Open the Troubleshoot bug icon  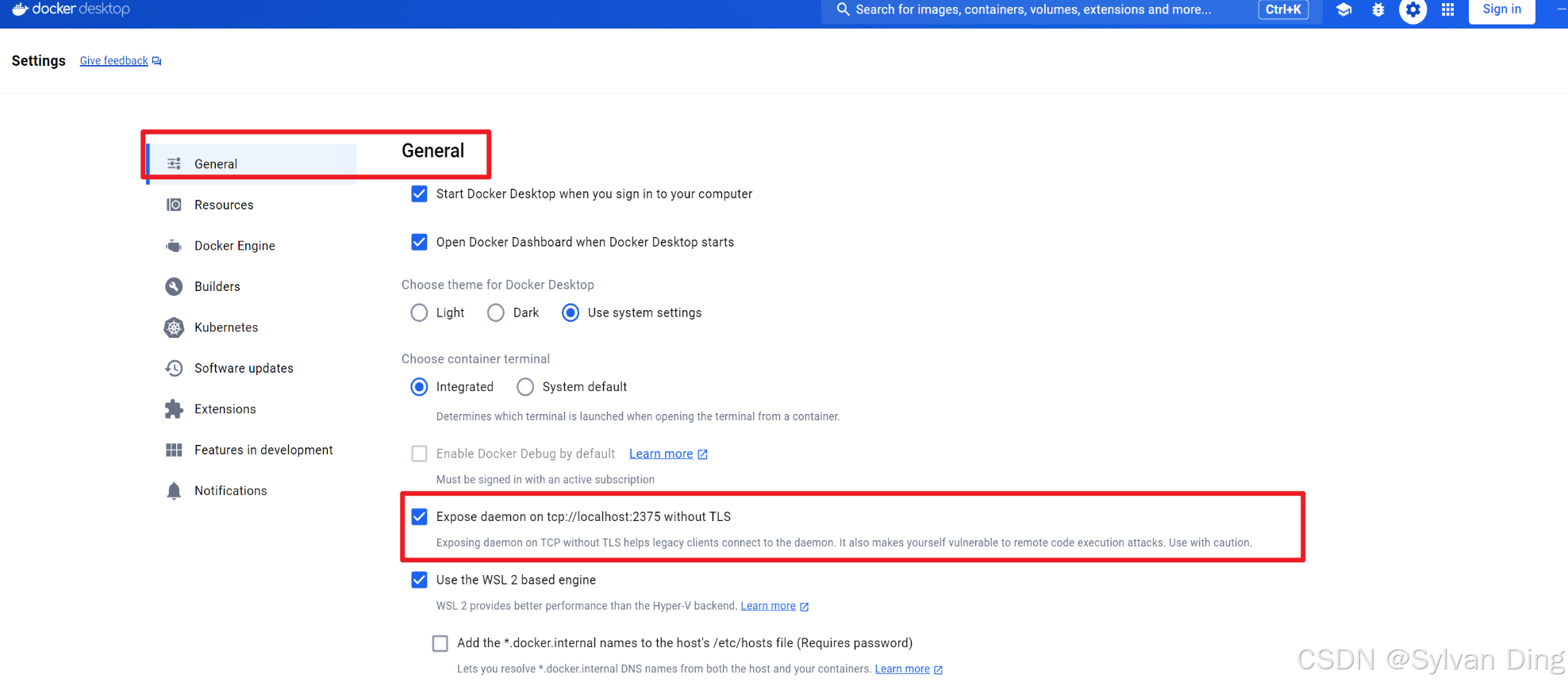[1378, 10]
